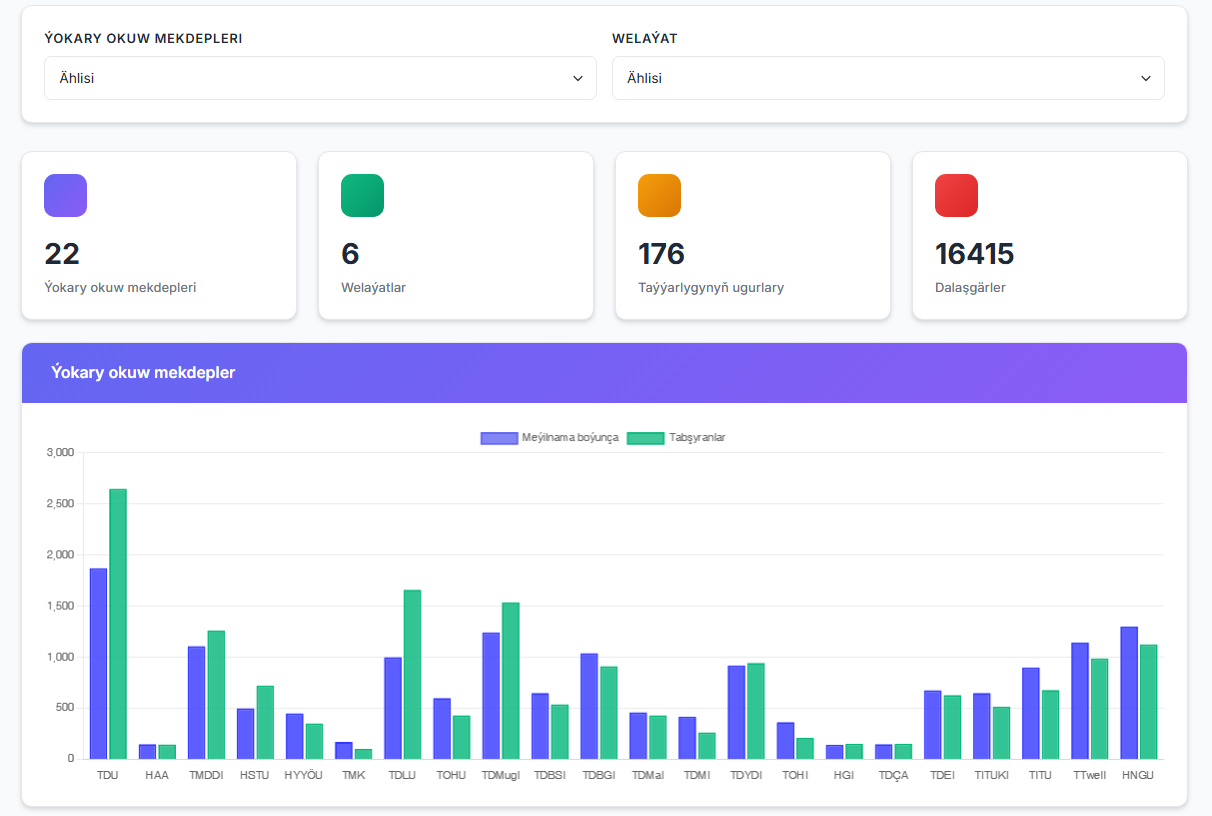
Task: Select the green bar for TDMugl
Action: click(510, 680)
